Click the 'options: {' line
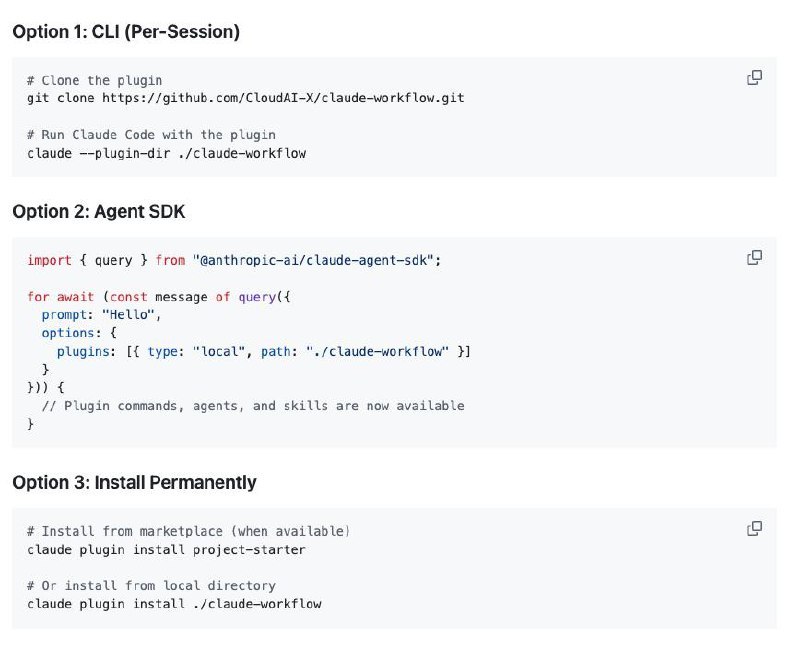Viewport: 800px width, 649px height. 79,333
